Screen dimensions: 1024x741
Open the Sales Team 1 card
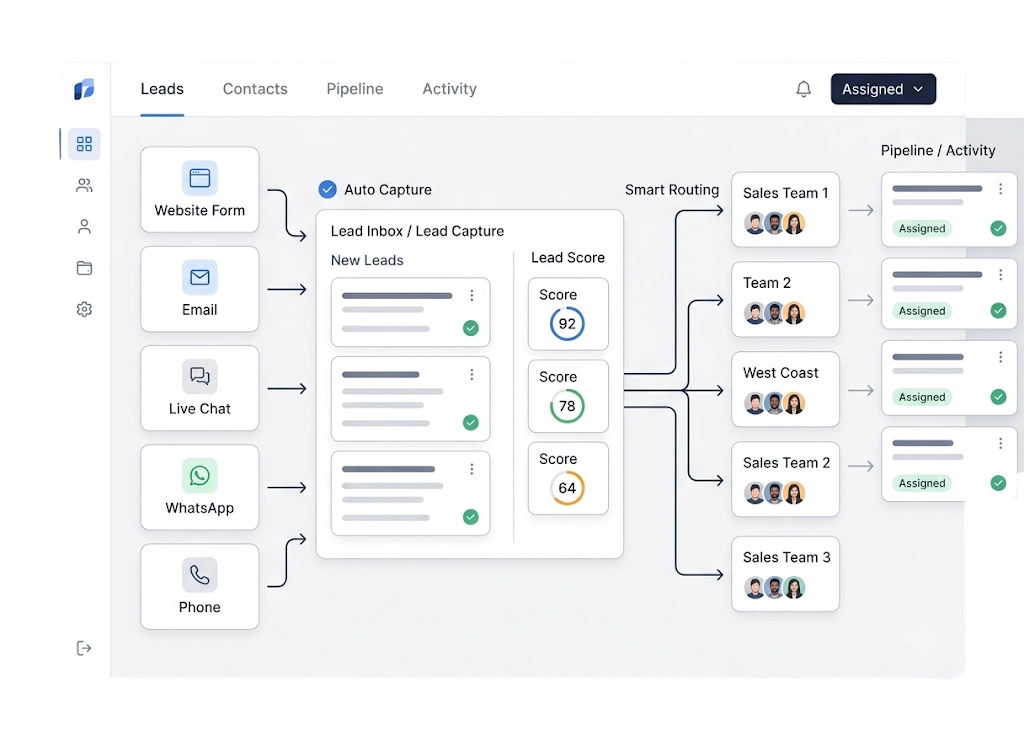(x=785, y=210)
